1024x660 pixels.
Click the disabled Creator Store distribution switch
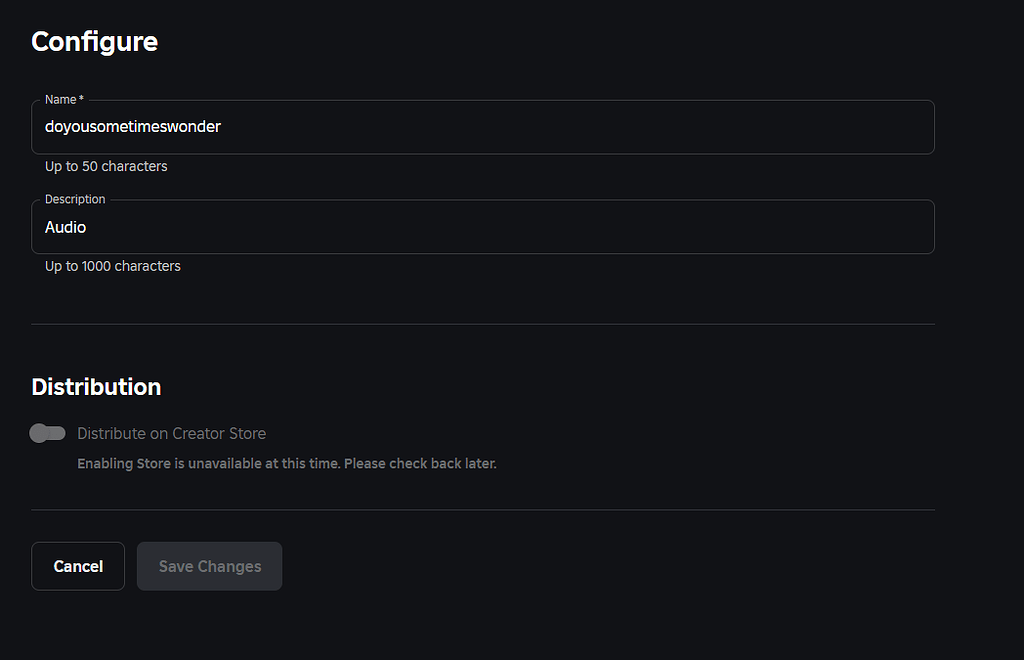click(x=47, y=433)
